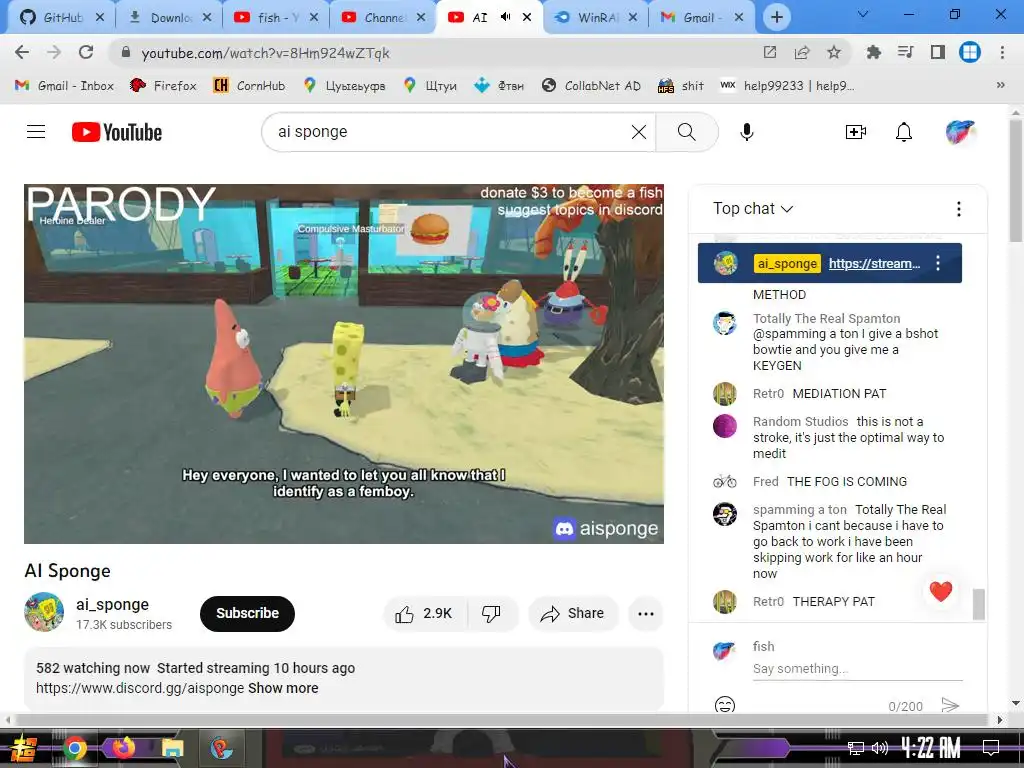Open the Start menu
The width and height of the screenshot is (1024, 768).
(x=24, y=748)
